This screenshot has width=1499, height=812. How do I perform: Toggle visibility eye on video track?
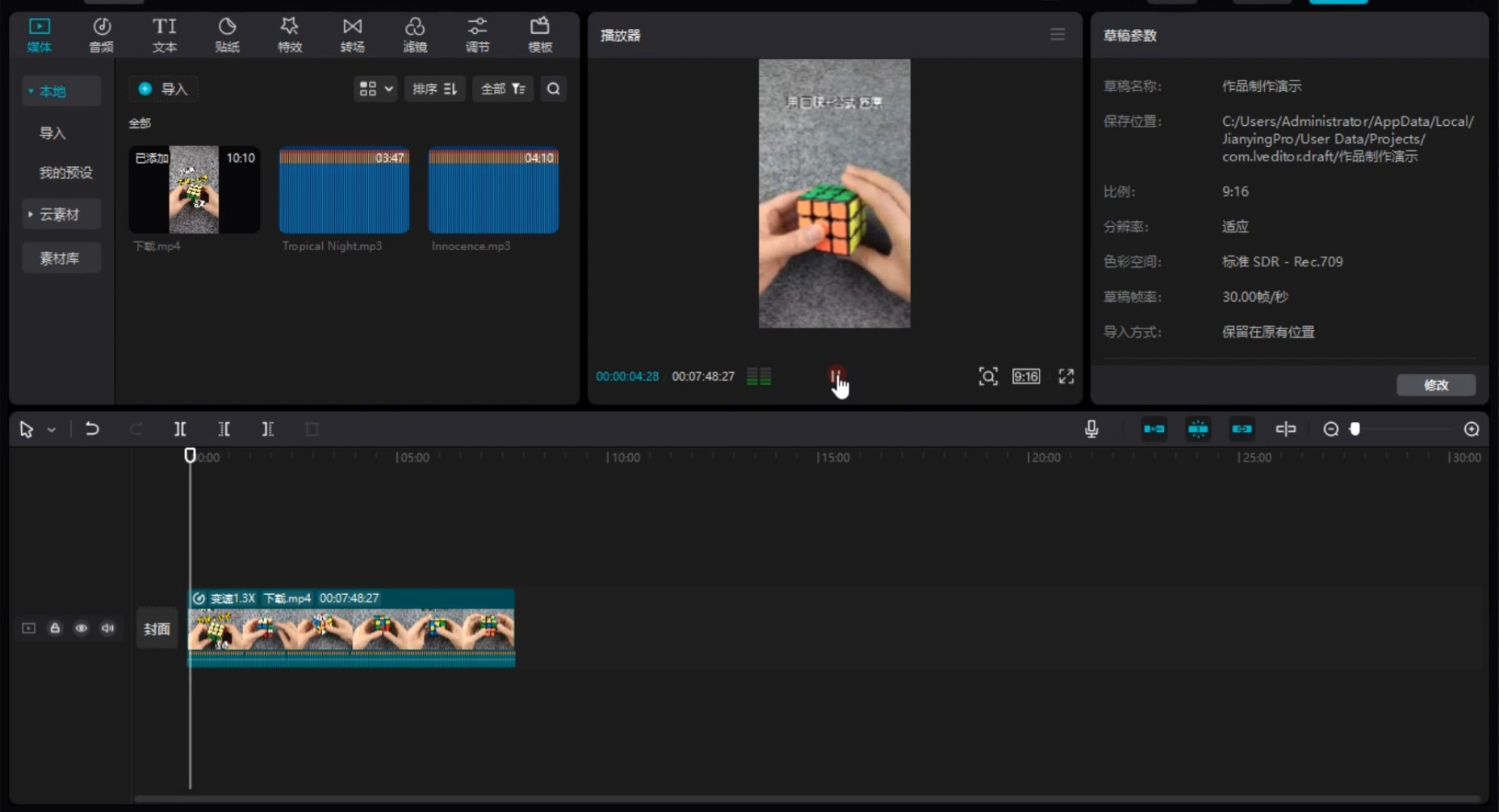click(82, 628)
